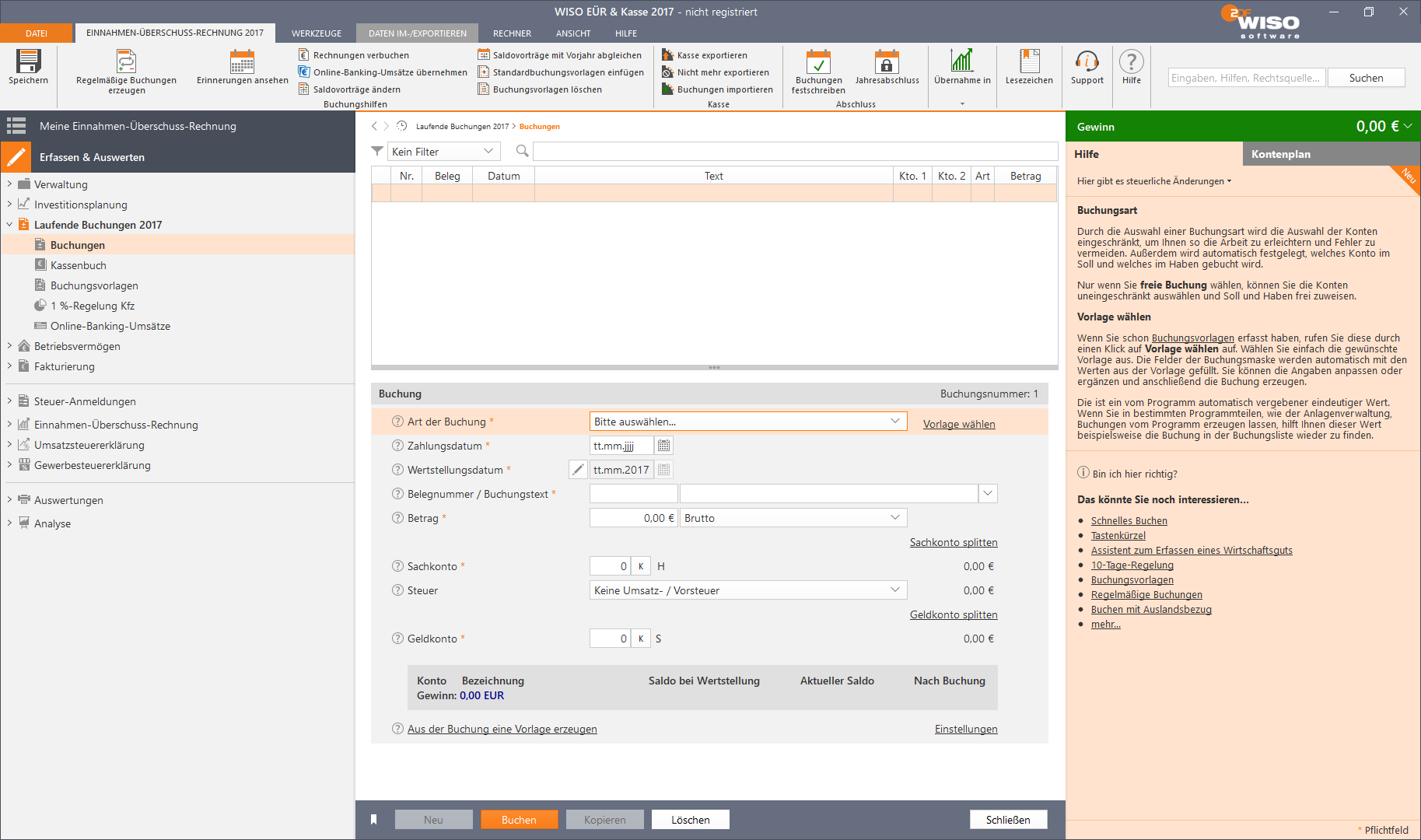Open Brutto amount type dropdown
This screenshot has height=840, width=1421.
[793, 518]
